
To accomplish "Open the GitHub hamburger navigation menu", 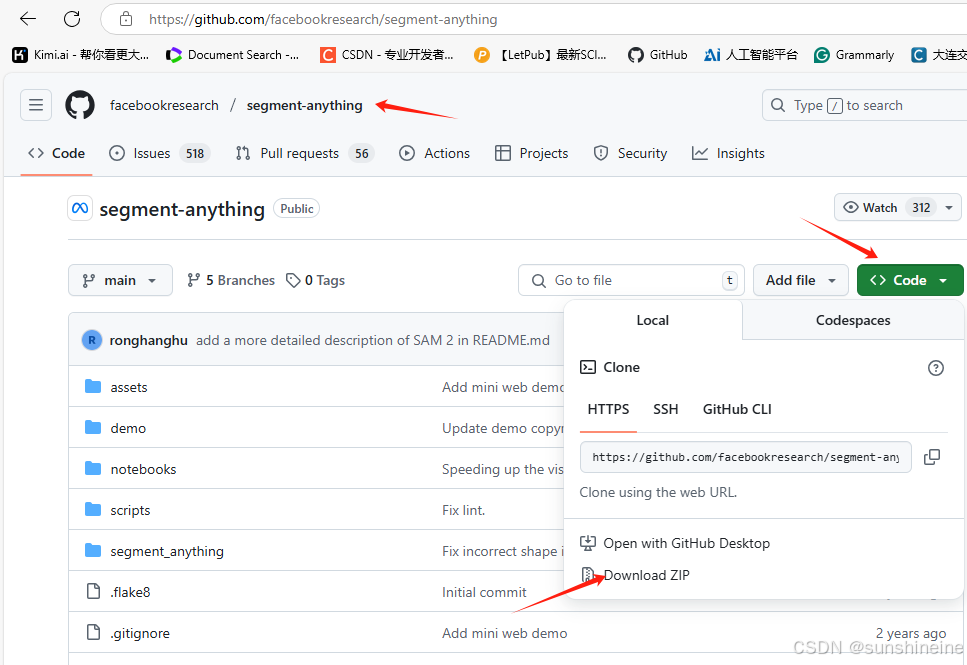I will (36, 105).
